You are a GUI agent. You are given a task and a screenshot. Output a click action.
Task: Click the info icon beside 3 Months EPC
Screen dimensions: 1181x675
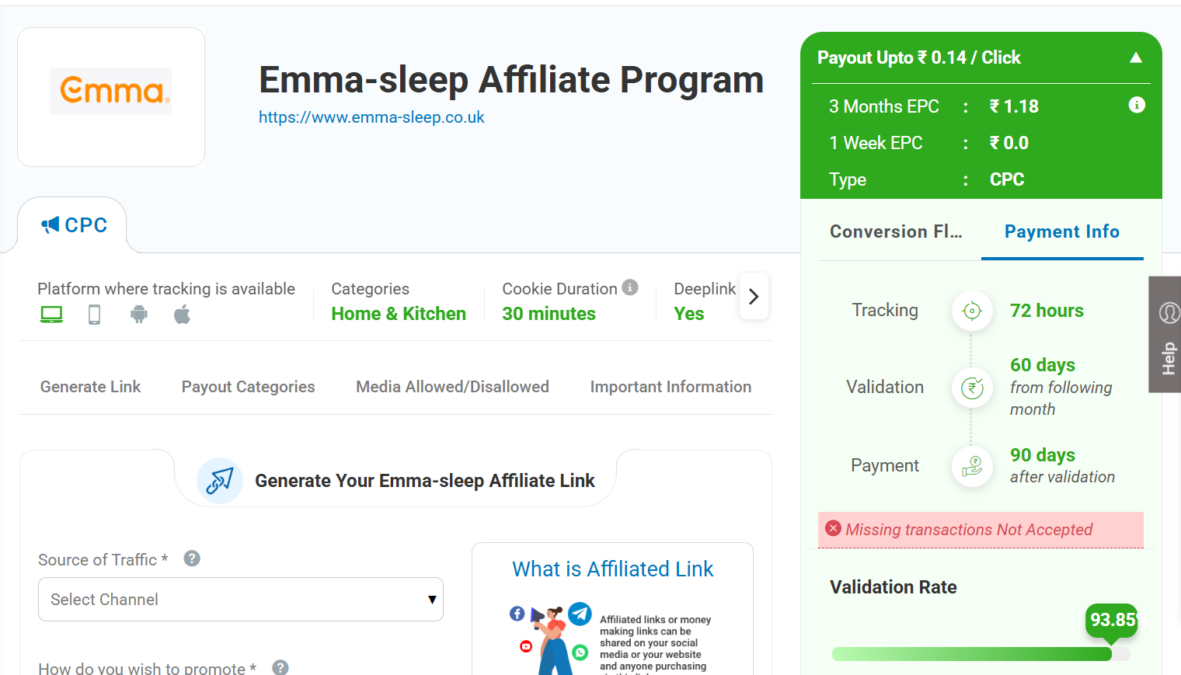1137,105
